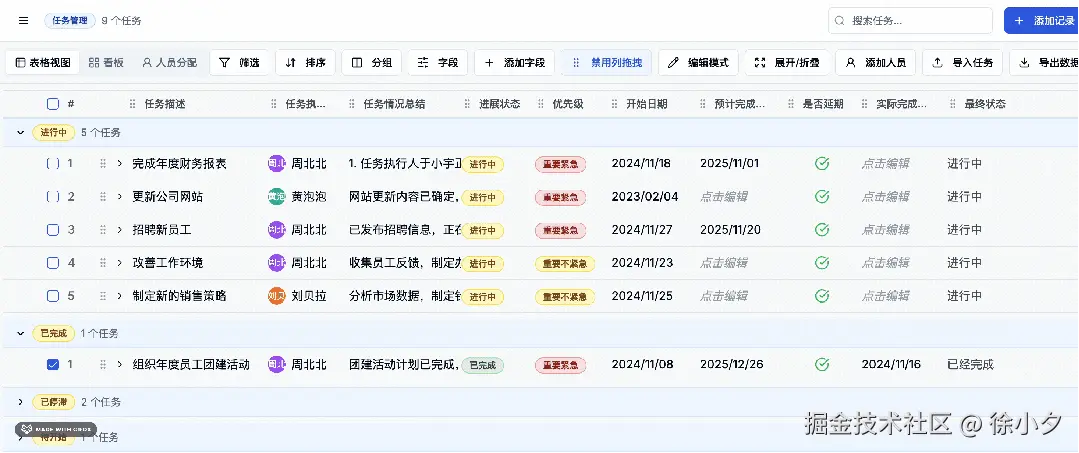Viewport: 1079px width, 453px height.
Task: Switch to the 人员分配 tab
Action: (x=169, y=63)
